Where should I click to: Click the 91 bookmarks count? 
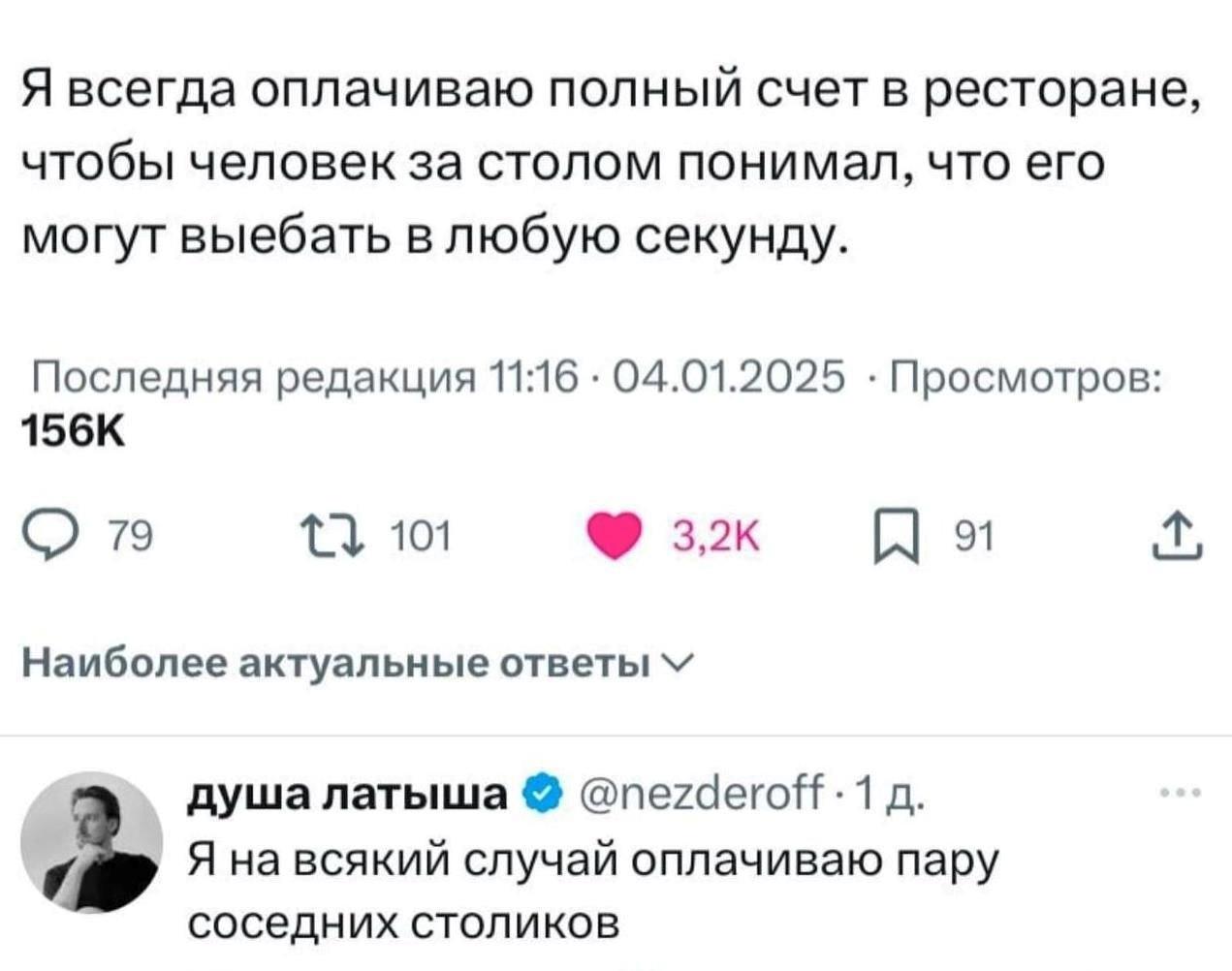pos(974,535)
